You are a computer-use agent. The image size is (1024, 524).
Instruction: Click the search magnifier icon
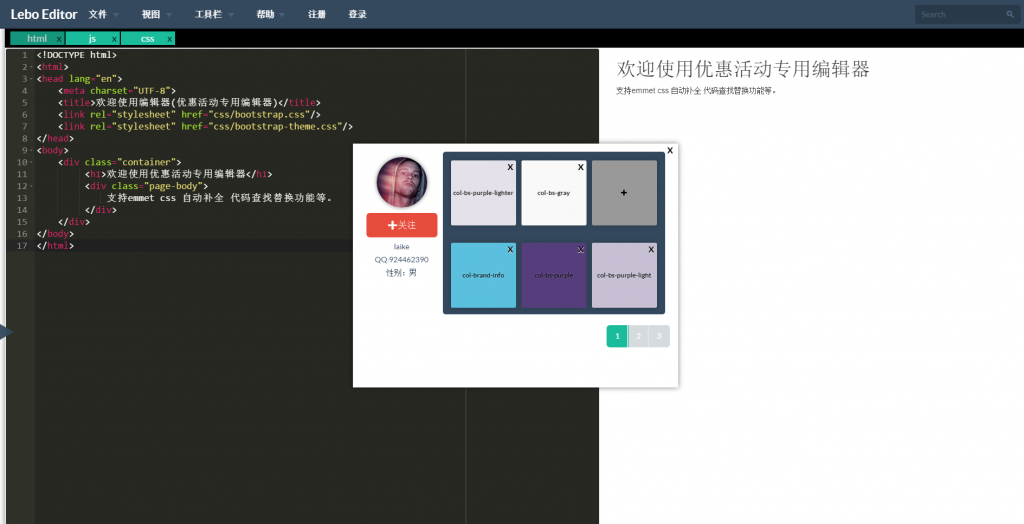[x=1010, y=15]
